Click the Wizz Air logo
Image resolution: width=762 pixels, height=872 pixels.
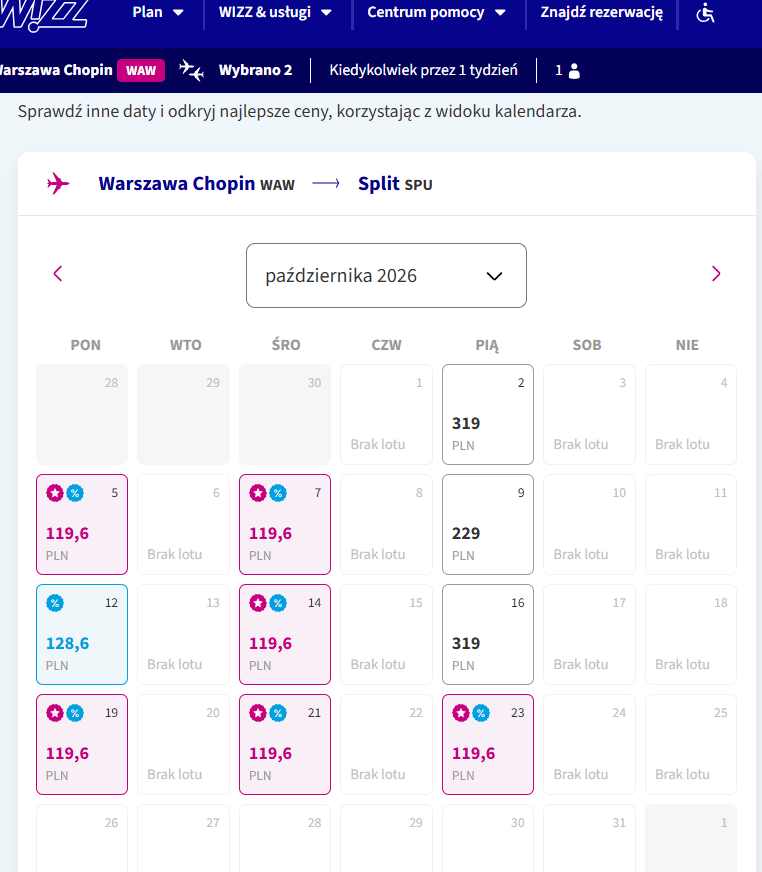(43, 14)
